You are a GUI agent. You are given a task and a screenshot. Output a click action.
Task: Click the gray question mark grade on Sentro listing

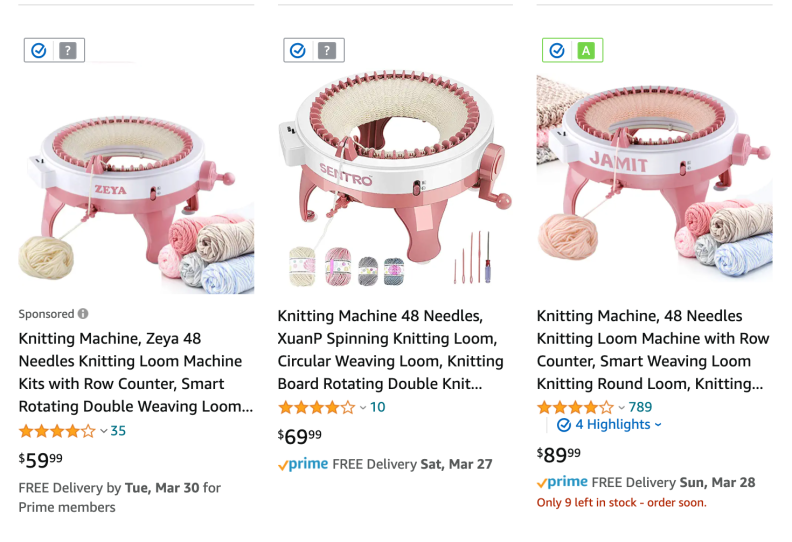(327, 51)
